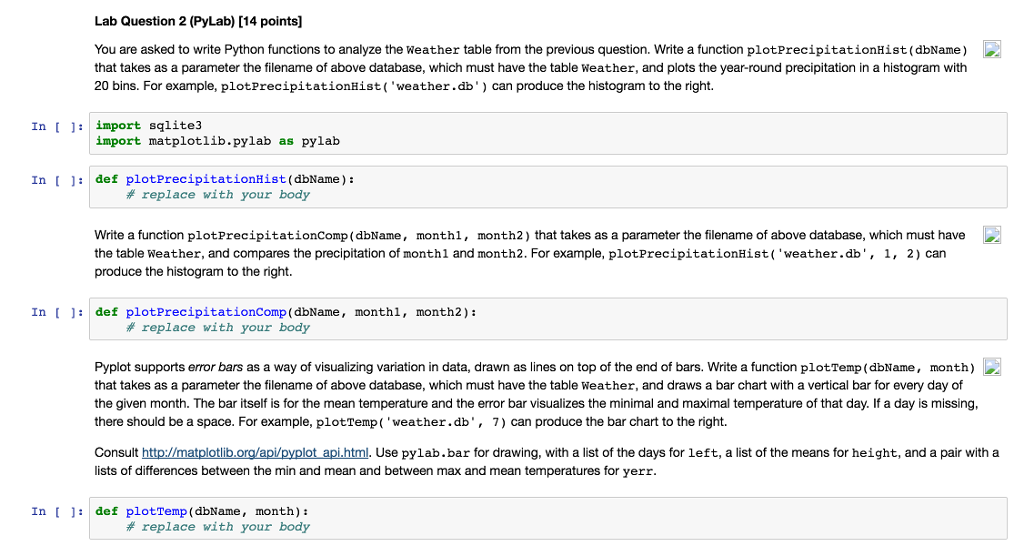Click broken image icon beside plotPrecipitationHist description
The width and height of the screenshot is (1024, 556).
[x=991, y=49]
